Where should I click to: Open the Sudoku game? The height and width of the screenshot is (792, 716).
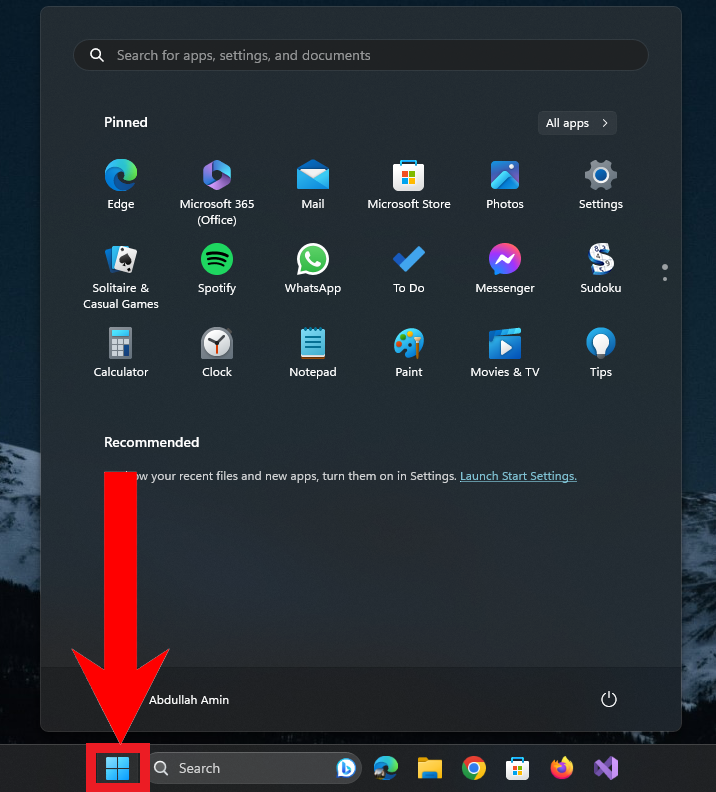600,269
